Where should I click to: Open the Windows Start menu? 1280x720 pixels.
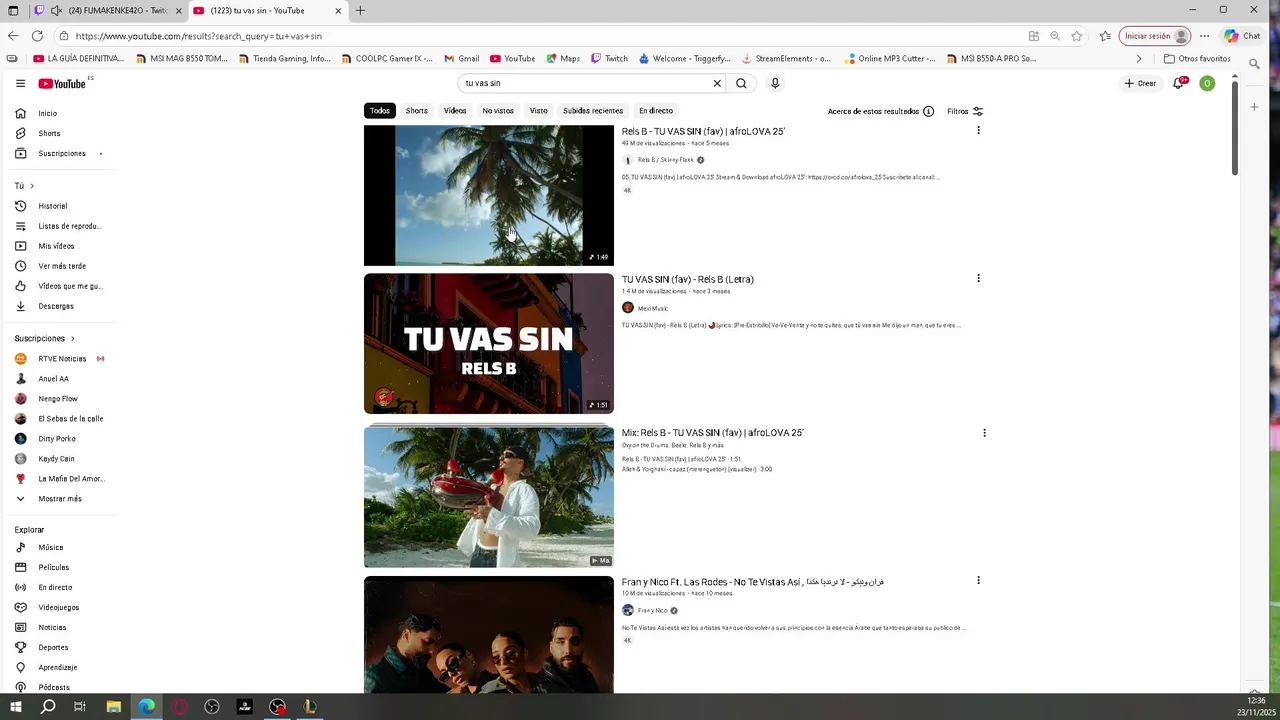point(15,707)
